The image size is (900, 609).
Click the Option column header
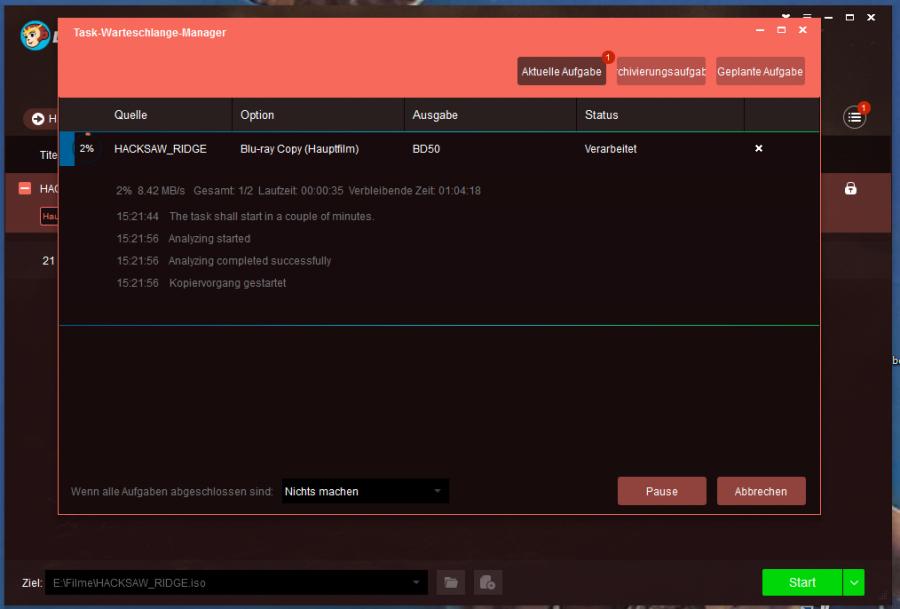click(257, 115)
